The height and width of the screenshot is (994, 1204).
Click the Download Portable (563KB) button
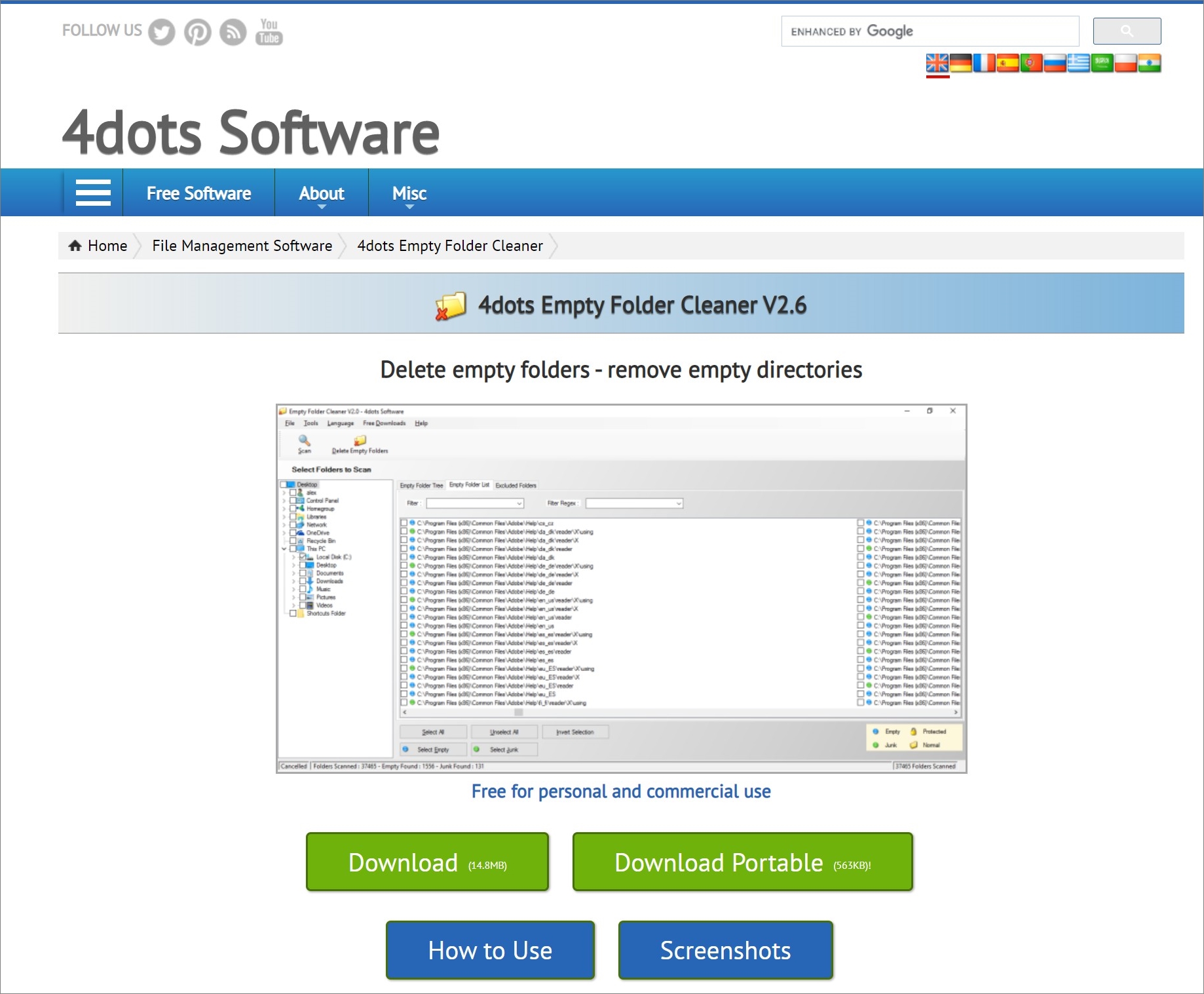[x=742, y=862]
